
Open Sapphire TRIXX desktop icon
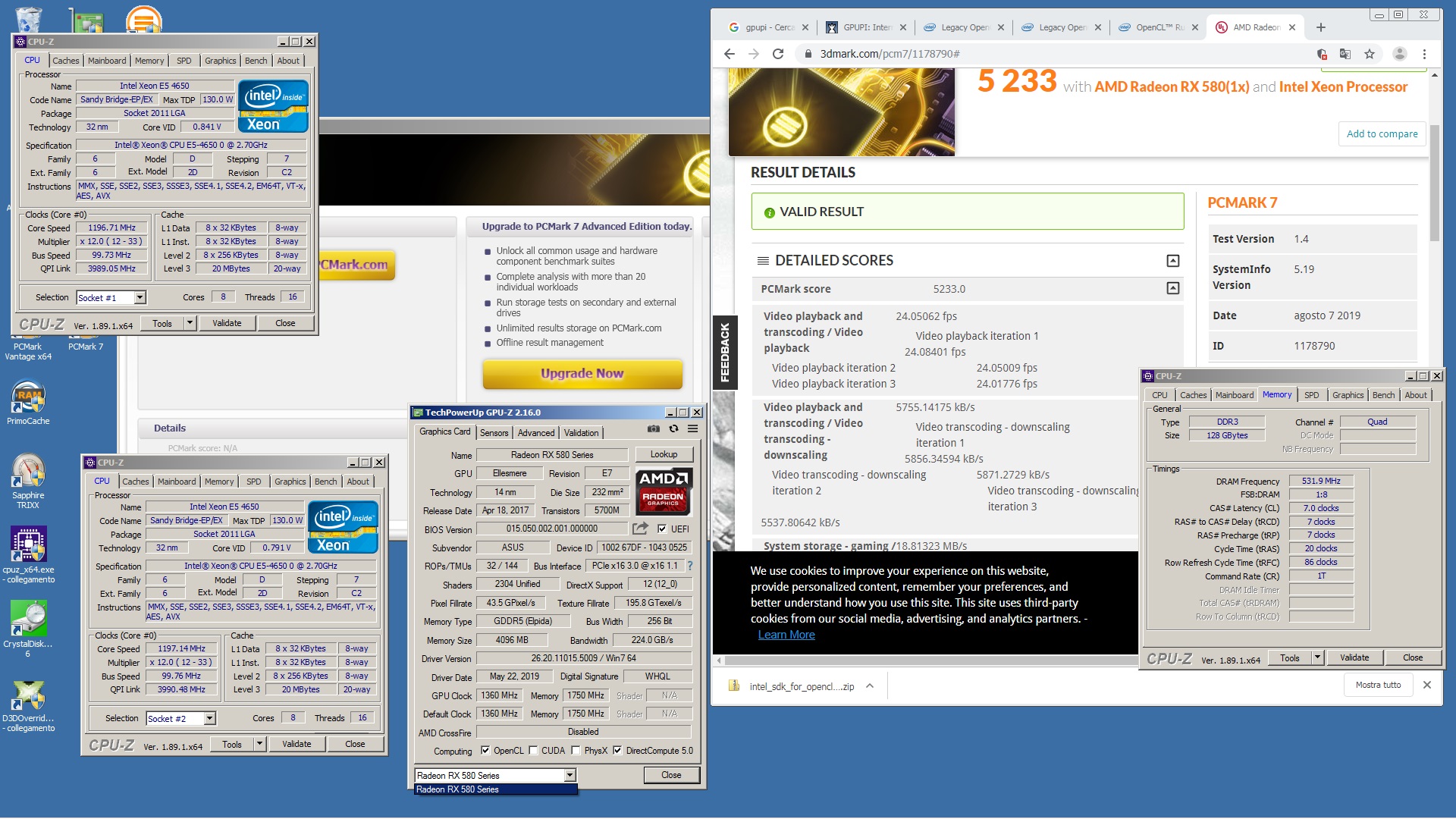[x=28, y=482]
